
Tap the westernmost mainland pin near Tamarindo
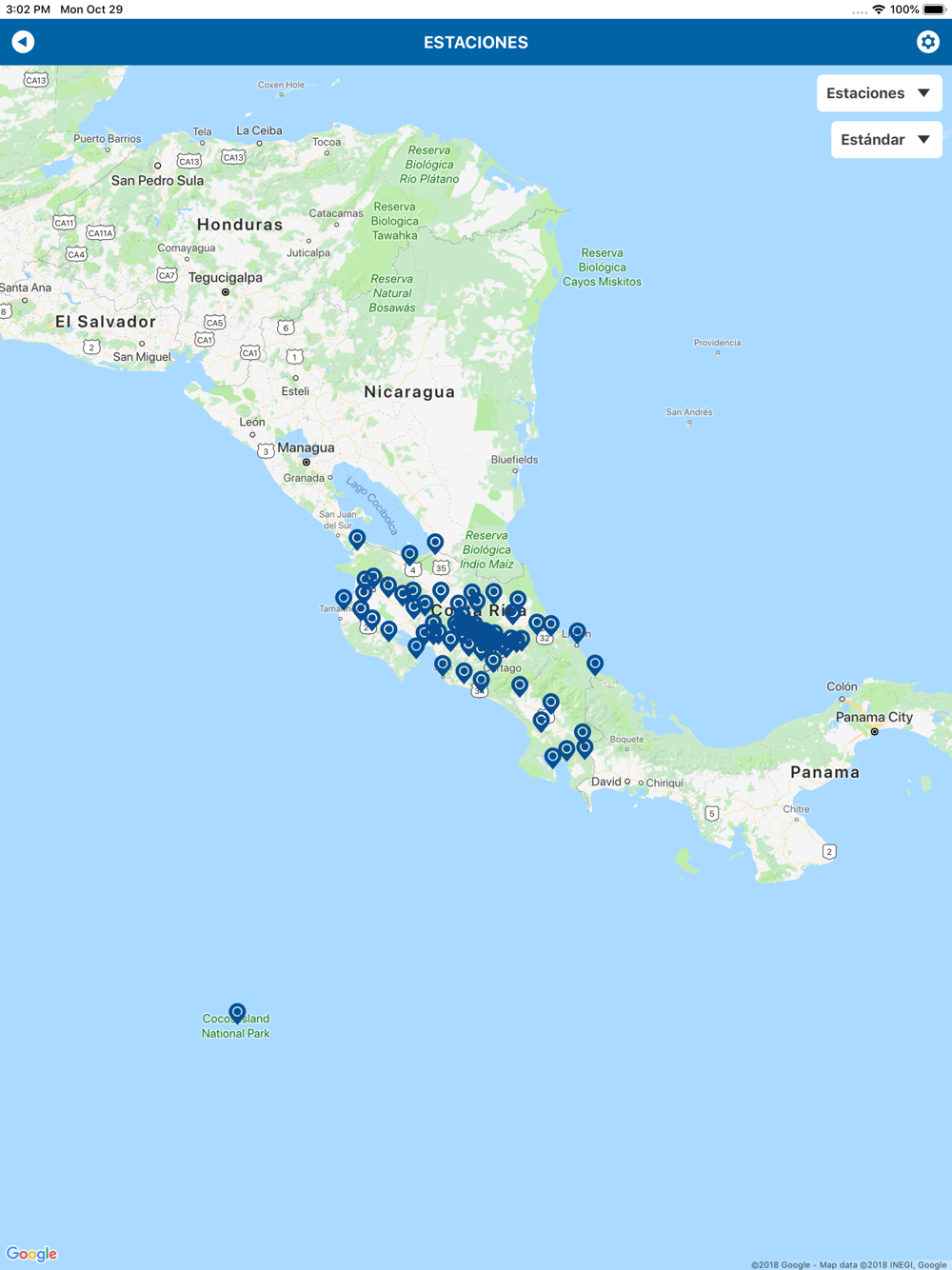coord(344,599)
